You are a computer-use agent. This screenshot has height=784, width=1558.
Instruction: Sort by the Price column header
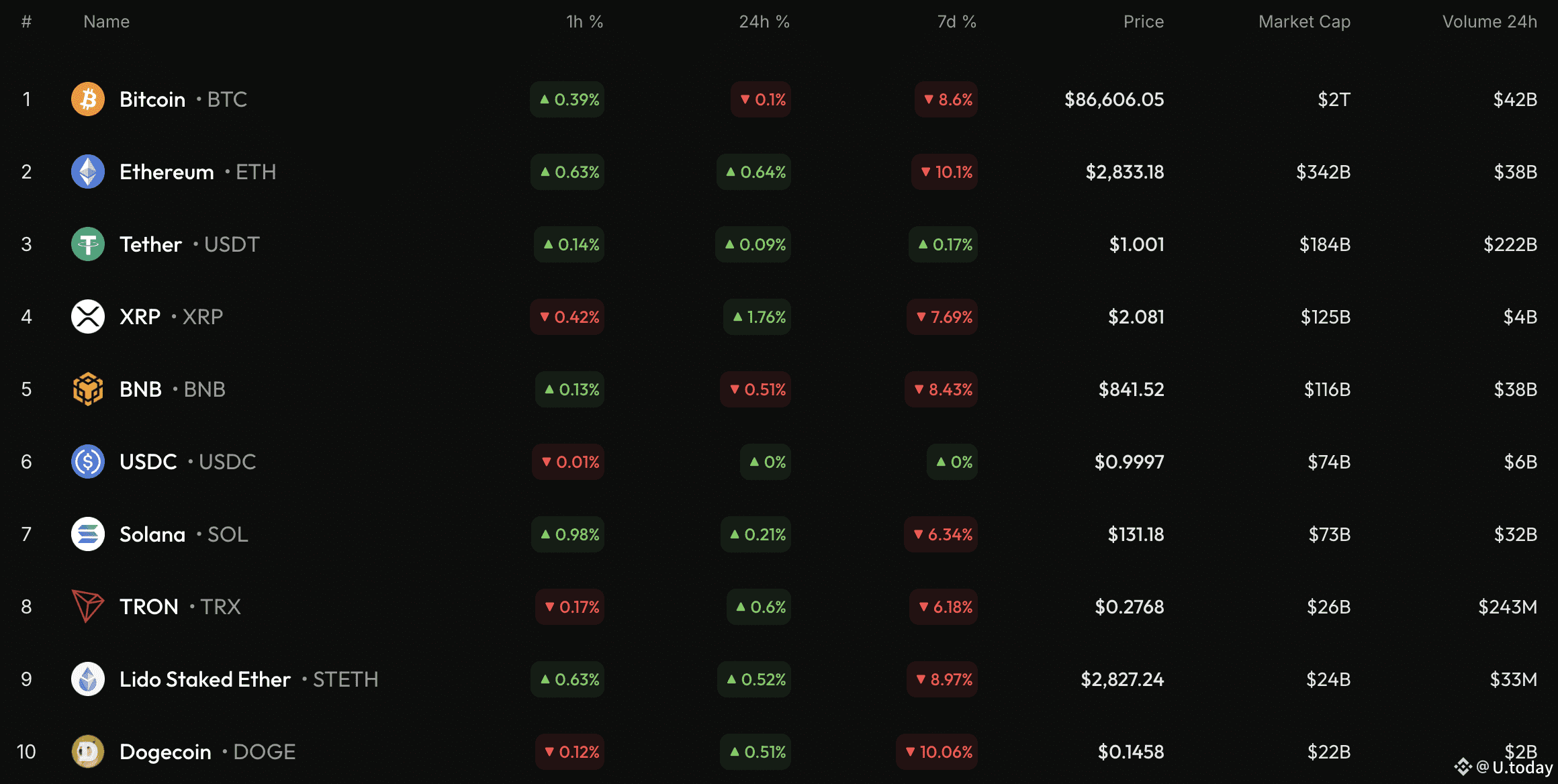(x=1144, y=21)
